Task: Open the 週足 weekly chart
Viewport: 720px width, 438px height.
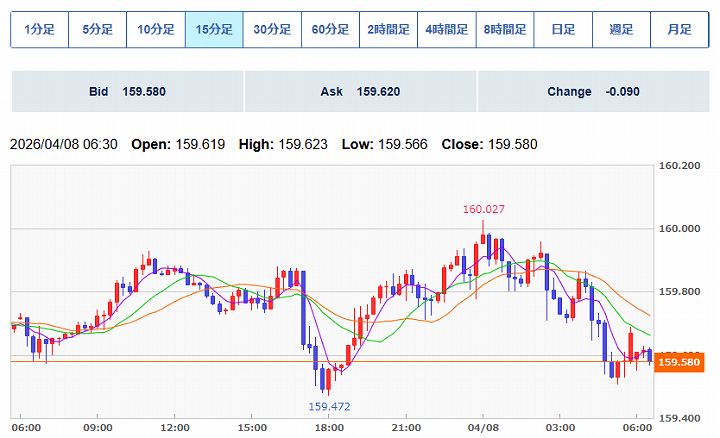Action: tap(621, 30)
